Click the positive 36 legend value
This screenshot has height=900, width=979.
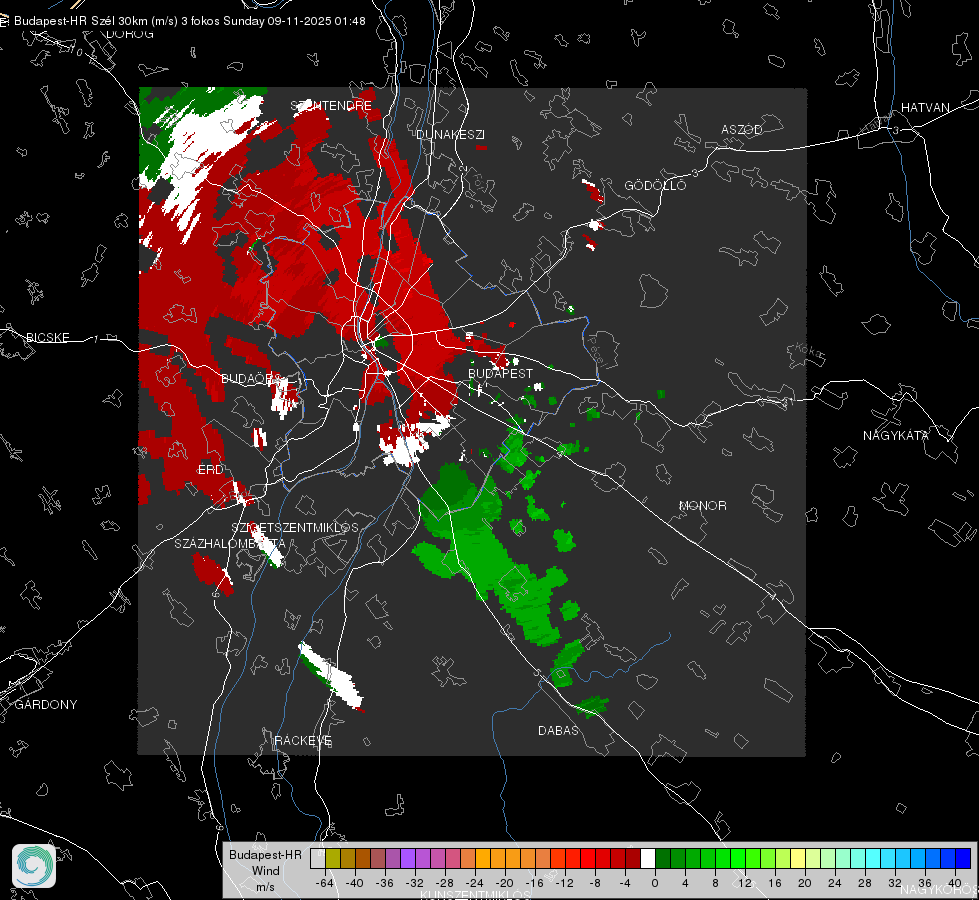(x=925, y=883)
